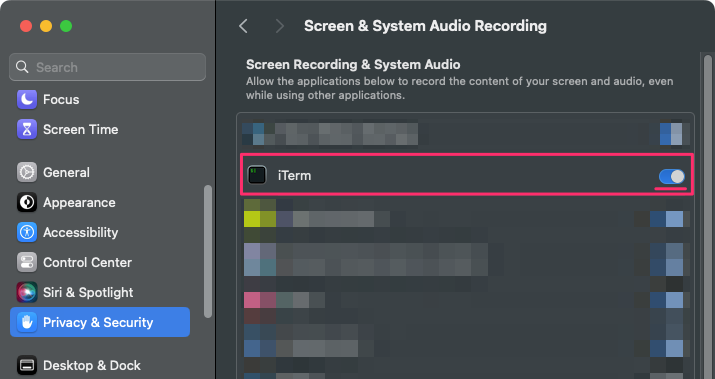Zoom the System Settings window with green button
Viewport: 715px width, 379px height.
(x=66, y=26)
